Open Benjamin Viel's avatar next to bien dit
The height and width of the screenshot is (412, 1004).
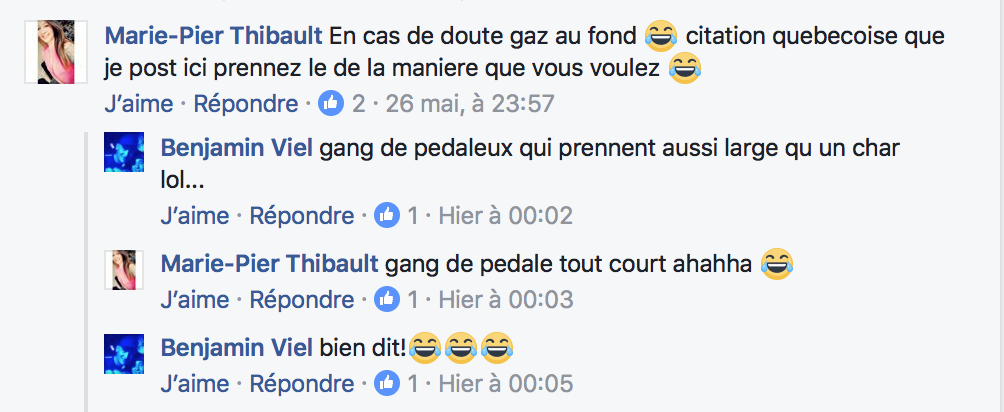click(124, 354)
